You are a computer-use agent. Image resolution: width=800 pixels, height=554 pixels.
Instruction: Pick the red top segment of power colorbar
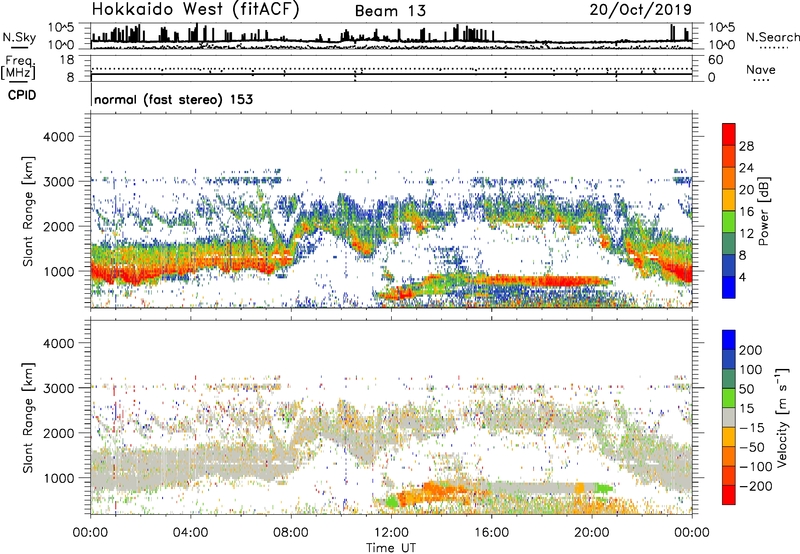point(729,134)
